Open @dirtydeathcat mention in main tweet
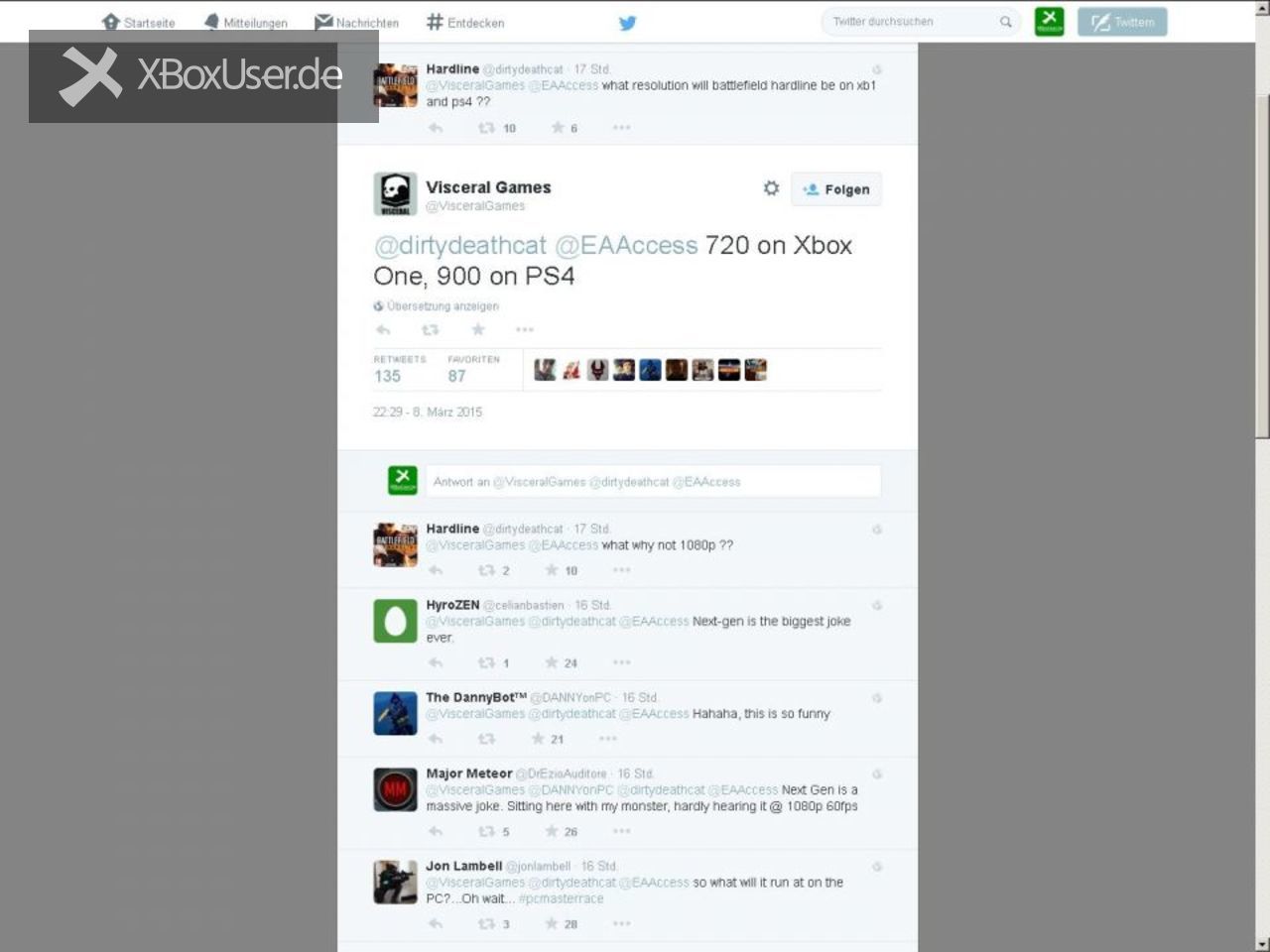1270x952 pixels. click(x=460, y=245)
